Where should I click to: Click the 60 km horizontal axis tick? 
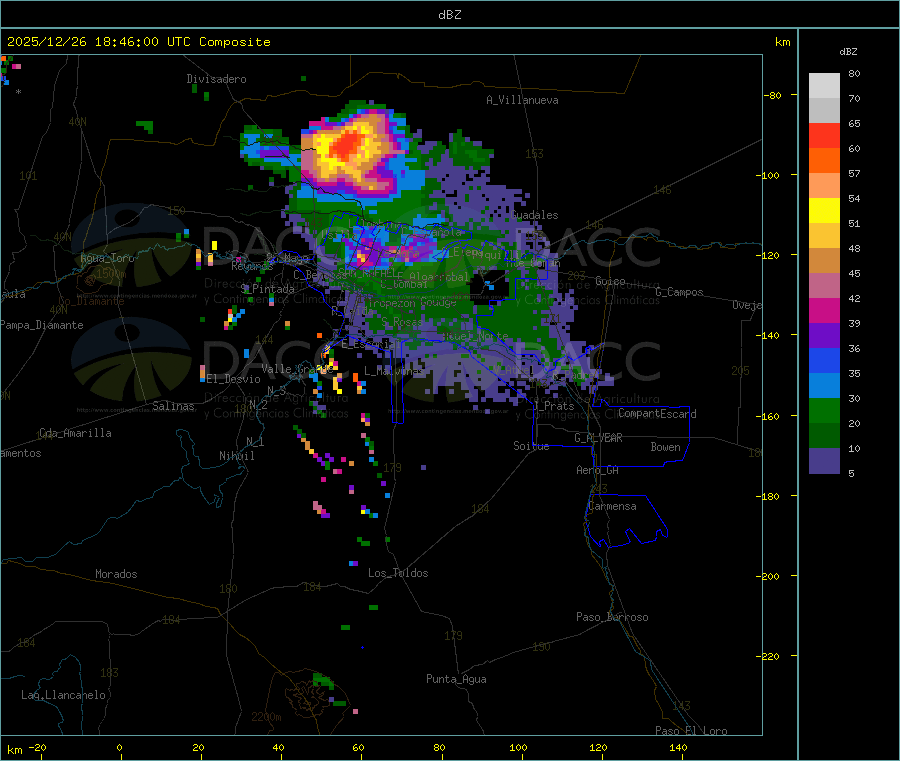[x=358, y=747]
